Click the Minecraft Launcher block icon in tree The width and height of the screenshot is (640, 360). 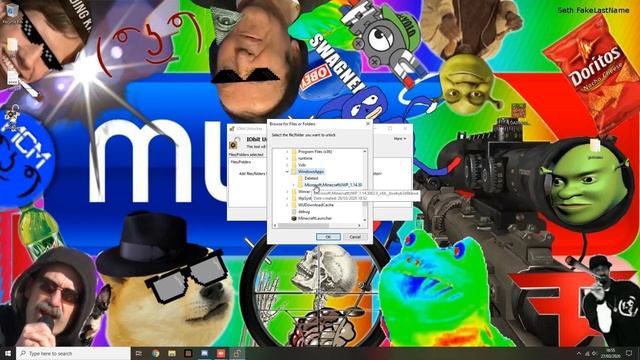click(x=294, y=218)
